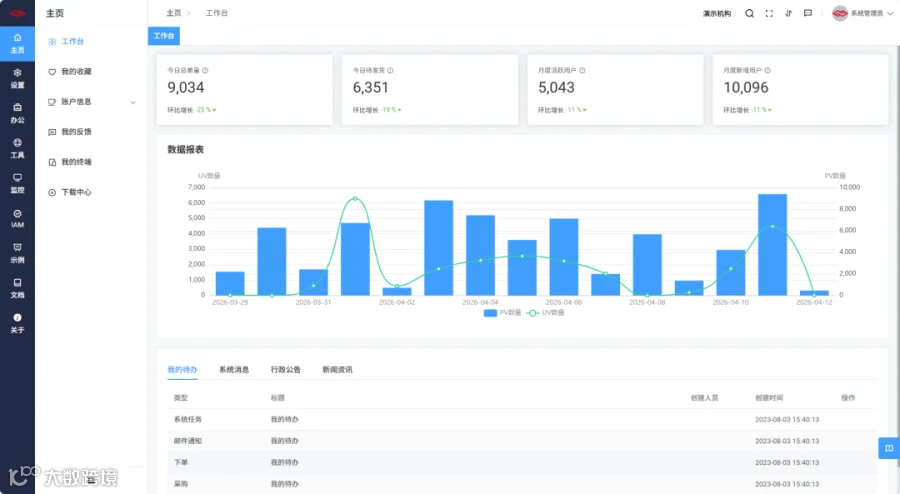Screen dimensions: 900x494
Task: Click 主页 breadcrumb link
Action: 173,13
